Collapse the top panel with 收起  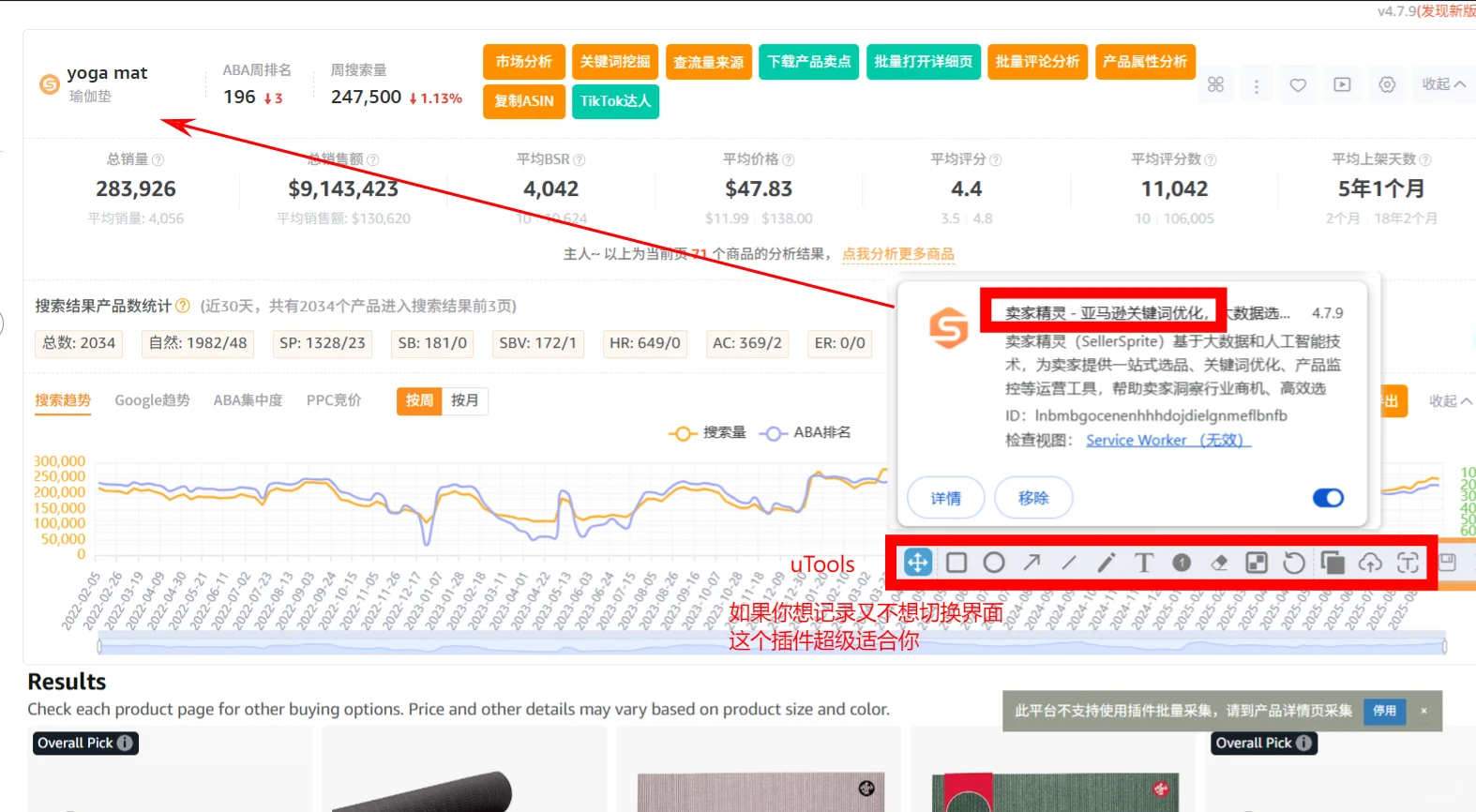(x=1443, y=84)
